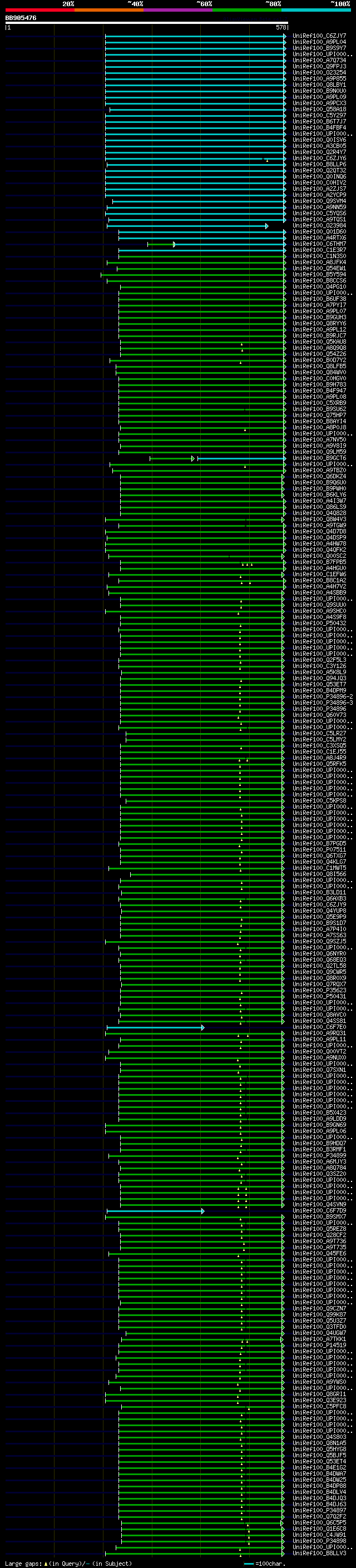Select the UniRef100_Q9SVM4 label
This screenshot has height=1568, width=356.
pyautogui.click(x=319, y=201)
